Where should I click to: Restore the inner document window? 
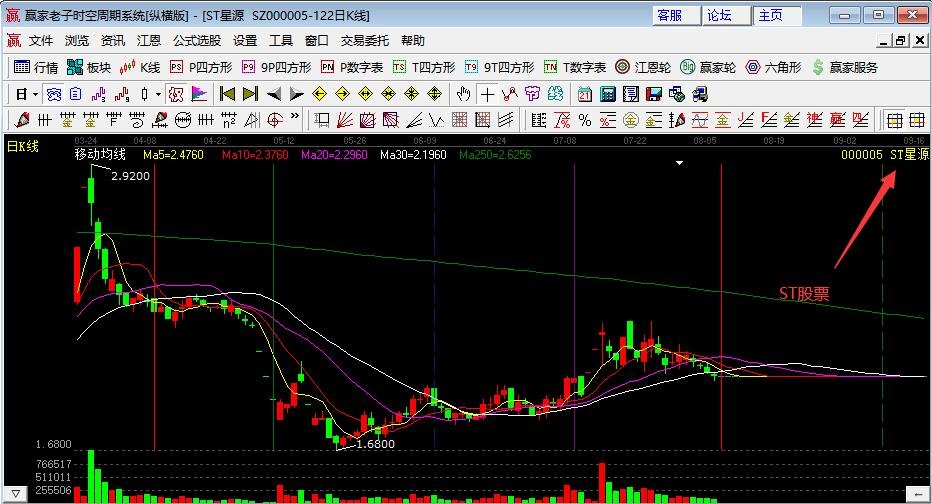901,40
